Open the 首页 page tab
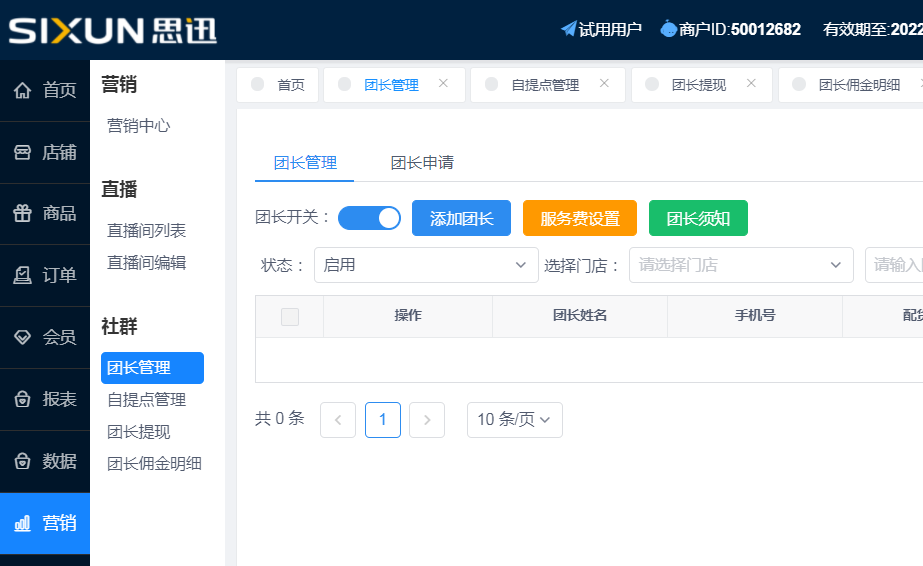This screenshot has height=566, width=923. 278,85
